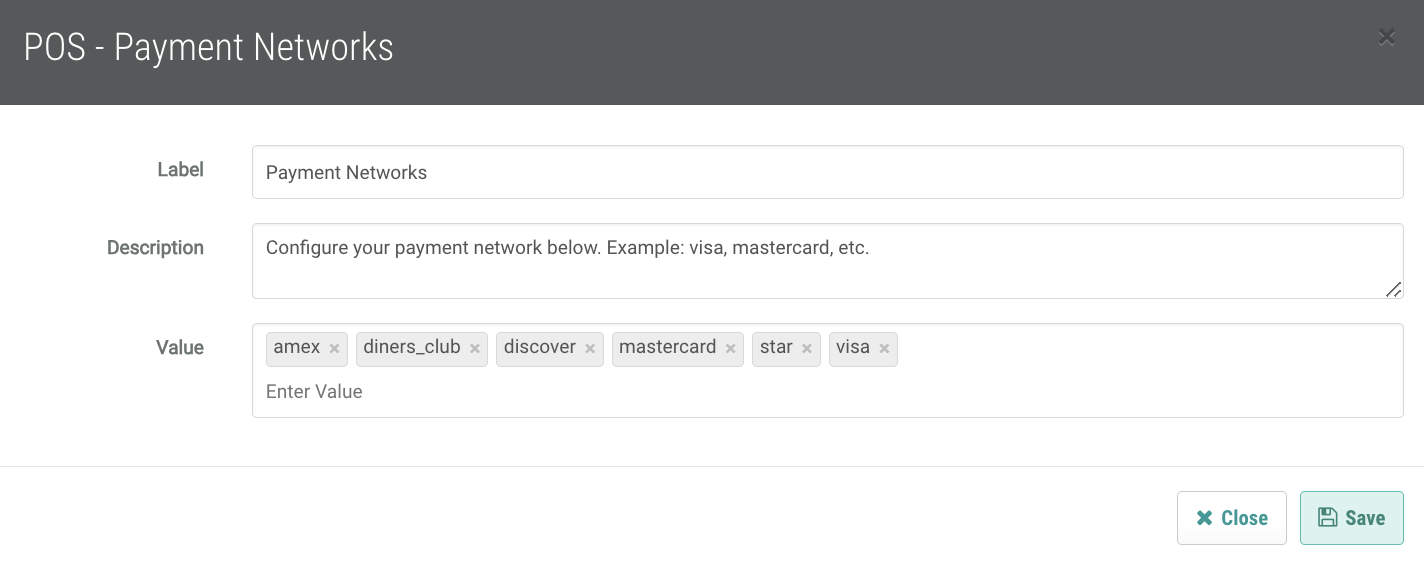Grab the Description textarea resize handle
The image size is (1424, 562).
click(x=1393, y=289)
